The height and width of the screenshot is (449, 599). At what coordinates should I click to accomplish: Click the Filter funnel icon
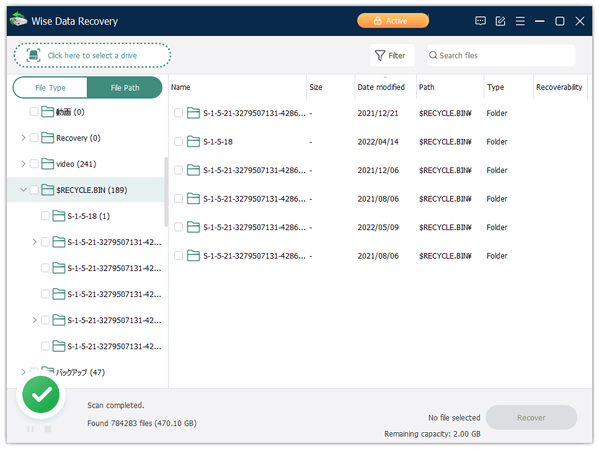[x=379, y=56]
